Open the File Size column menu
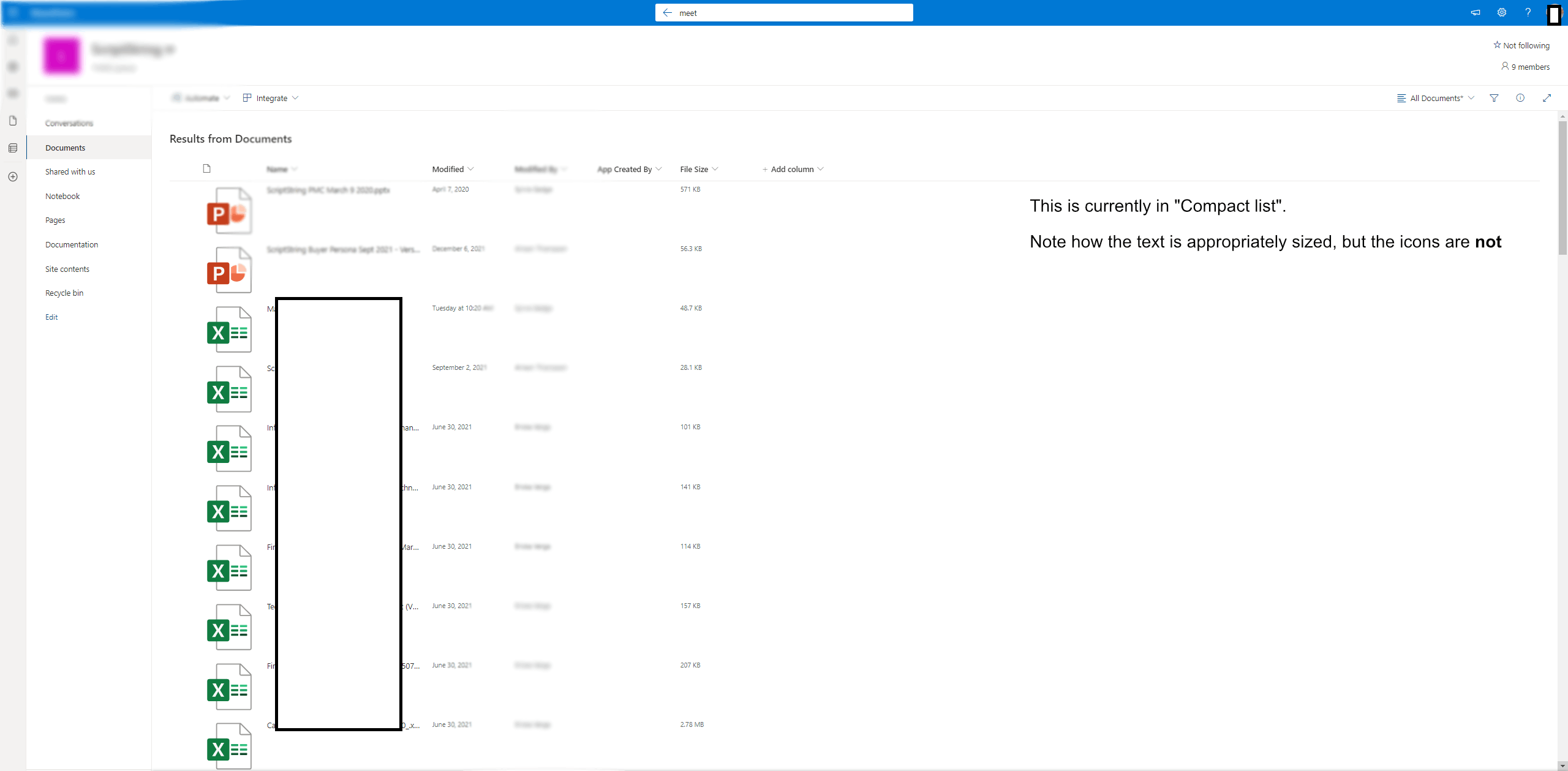Screen dimensions: 1568x771 (x=699, y=169)
